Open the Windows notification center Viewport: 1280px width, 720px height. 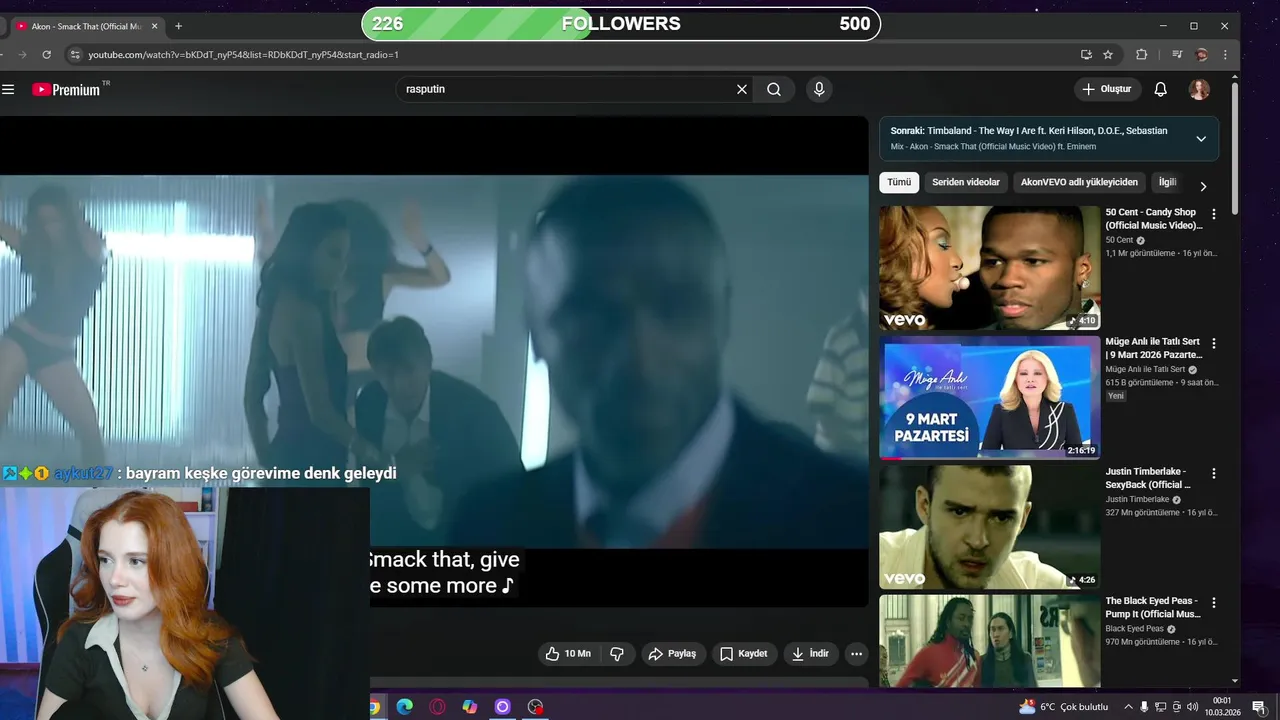(x=1258, y=707)
